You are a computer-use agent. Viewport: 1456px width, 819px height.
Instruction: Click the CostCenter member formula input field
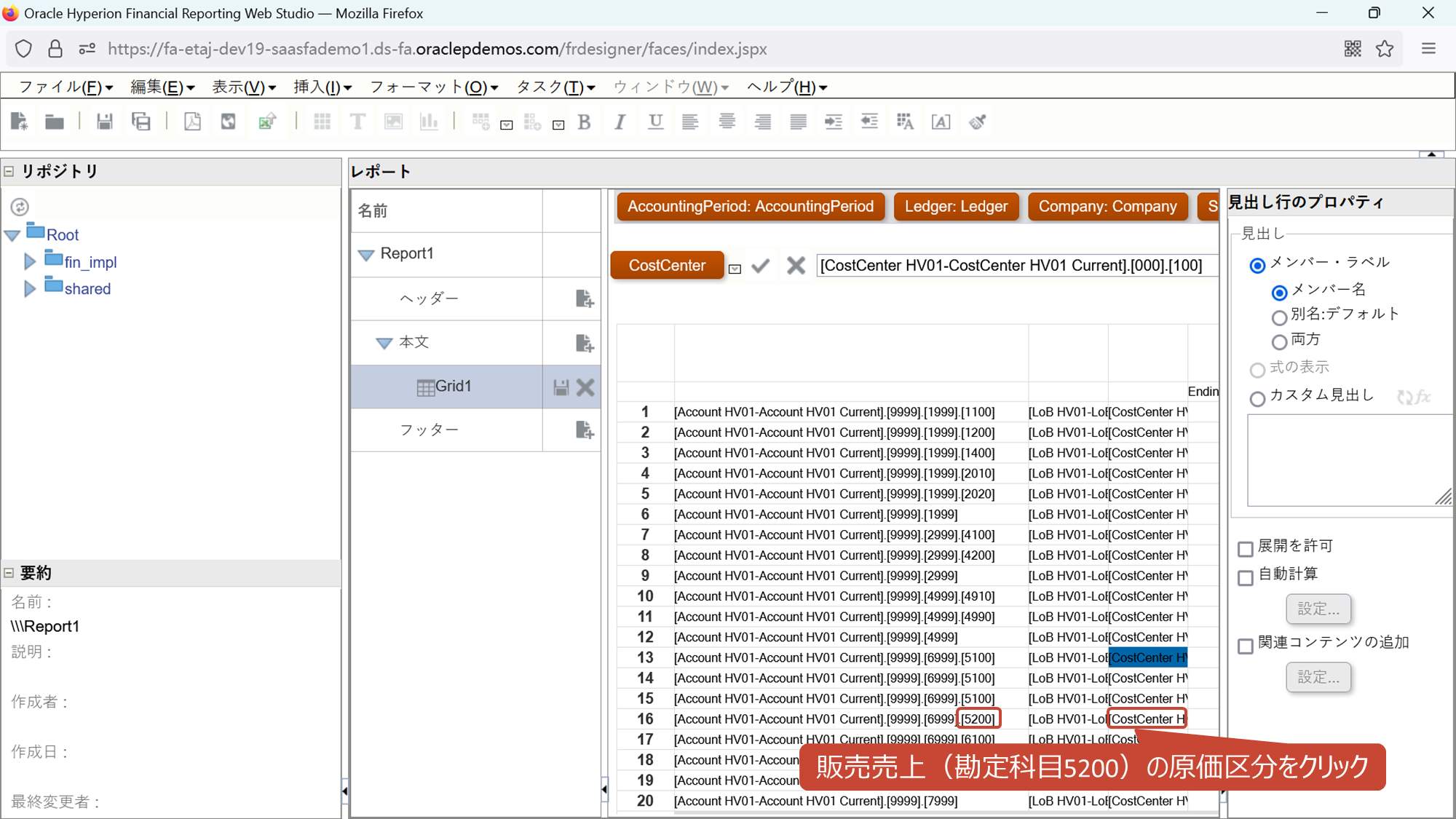(x=1016, y=266)
